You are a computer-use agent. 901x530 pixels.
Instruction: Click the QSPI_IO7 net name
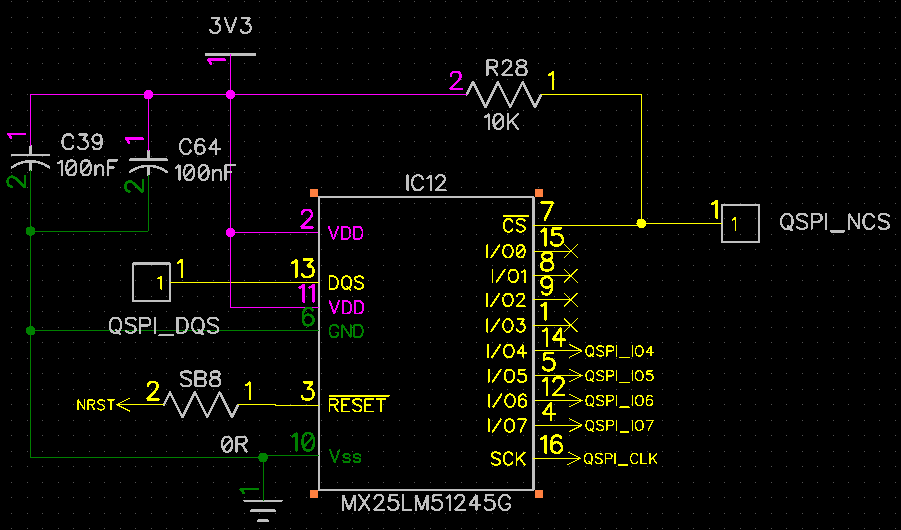[619, 425]
